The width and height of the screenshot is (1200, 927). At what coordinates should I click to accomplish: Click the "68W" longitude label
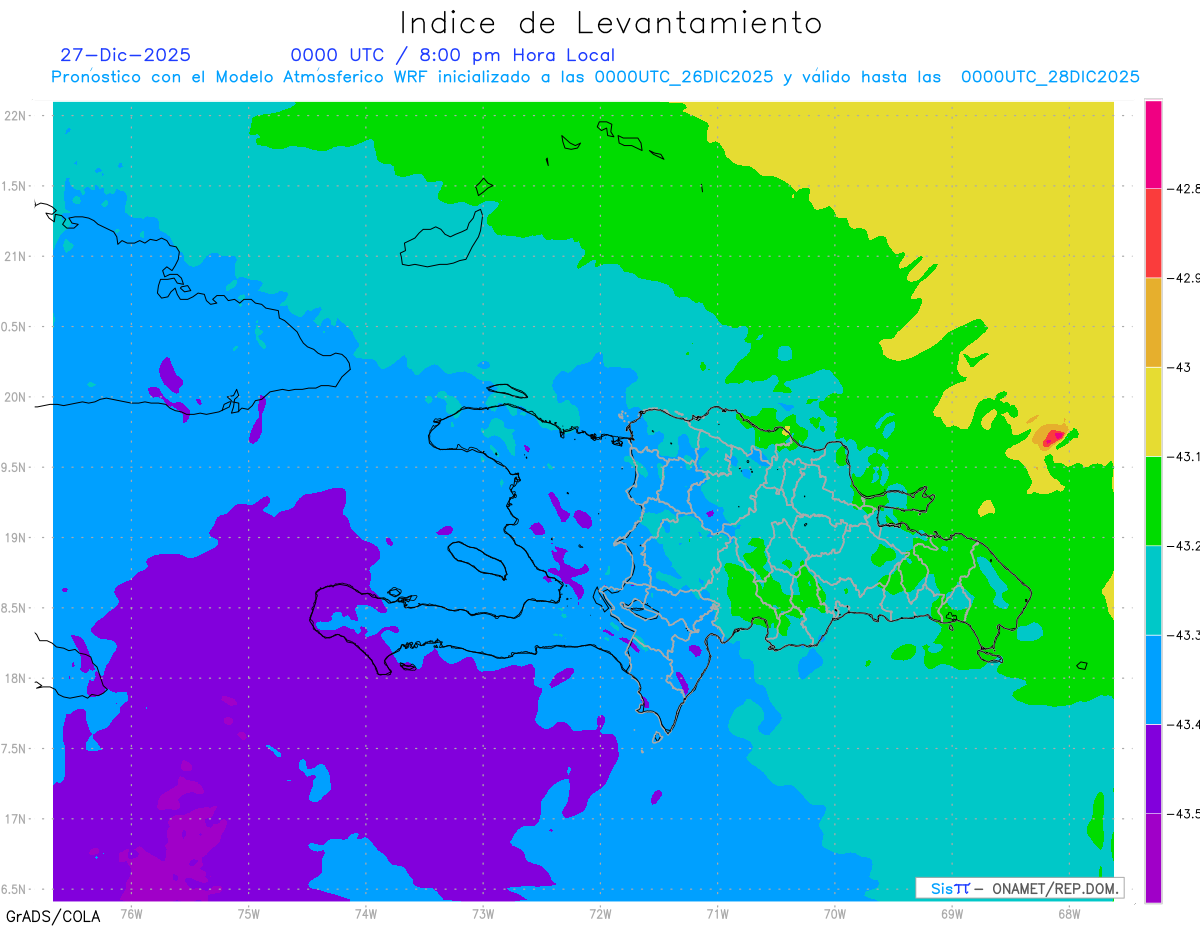click(x=1068, y=913)
